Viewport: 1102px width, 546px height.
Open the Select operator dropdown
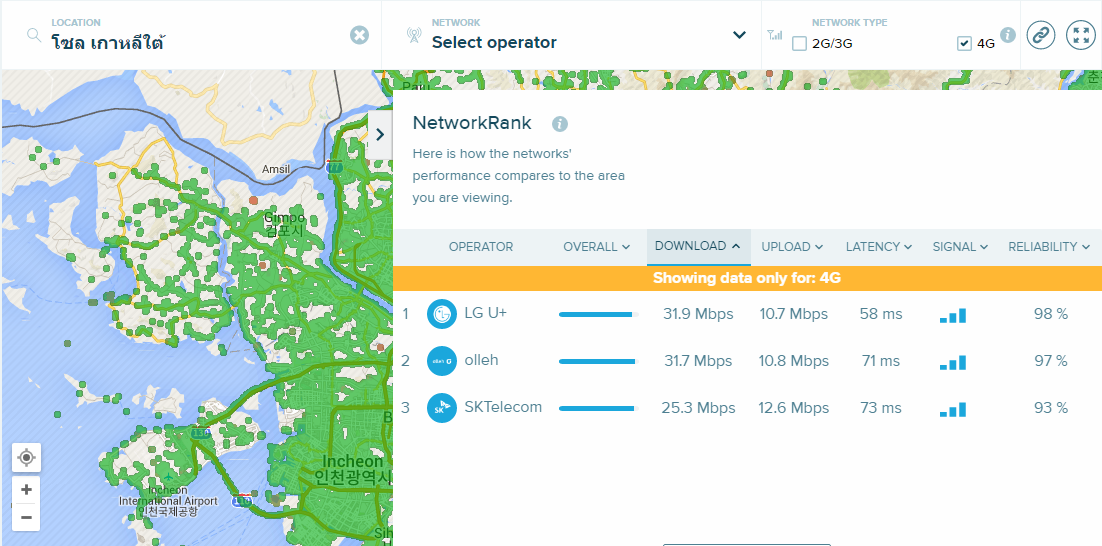(739, 34)
